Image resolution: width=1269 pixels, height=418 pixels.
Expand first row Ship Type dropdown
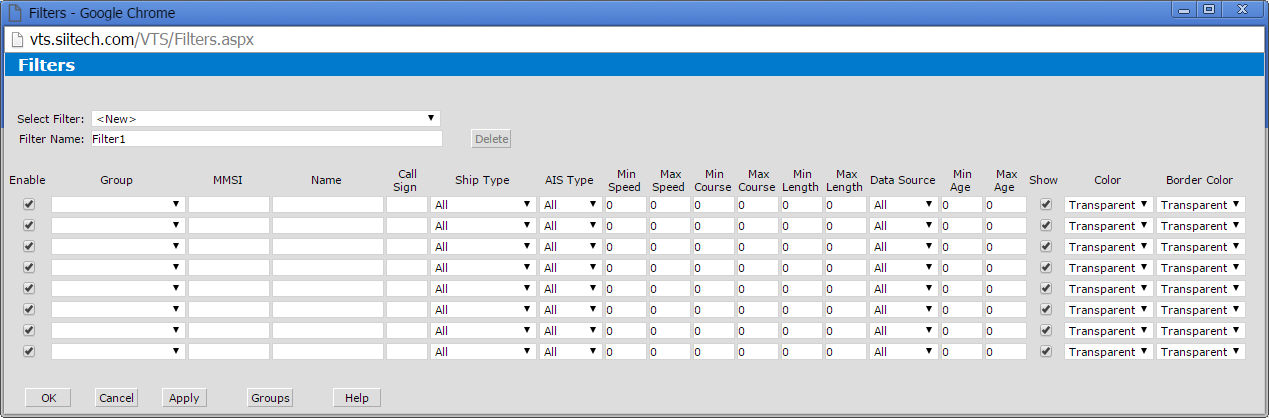pyautogui.click(x=483, y=205)
